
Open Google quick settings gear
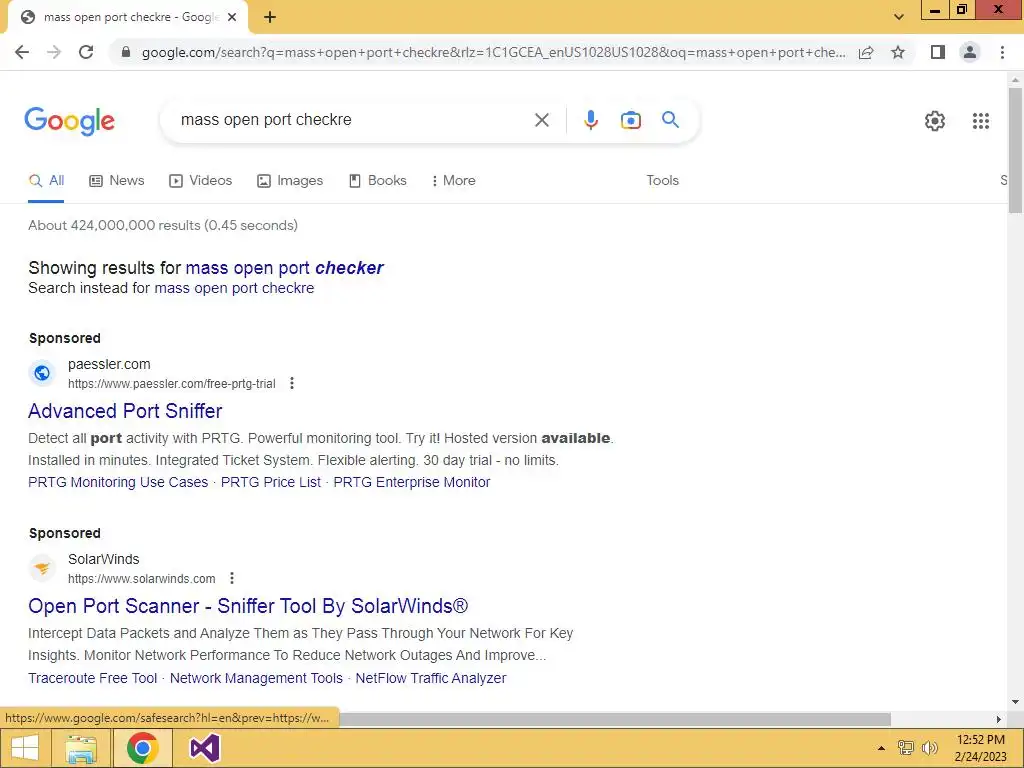pyautogui.click(x=935, y=121)
